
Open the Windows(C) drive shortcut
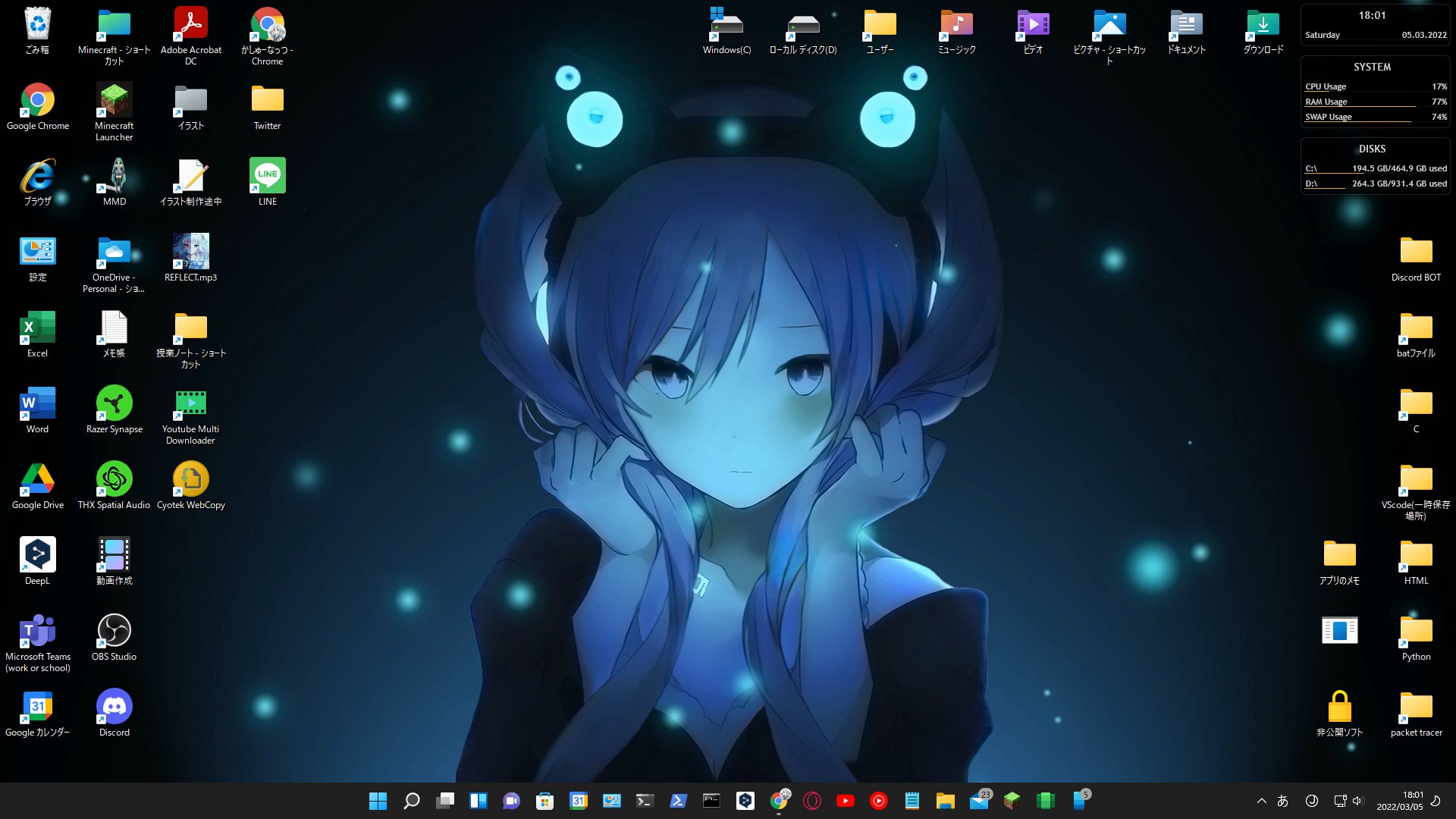(x=726, y=32)
